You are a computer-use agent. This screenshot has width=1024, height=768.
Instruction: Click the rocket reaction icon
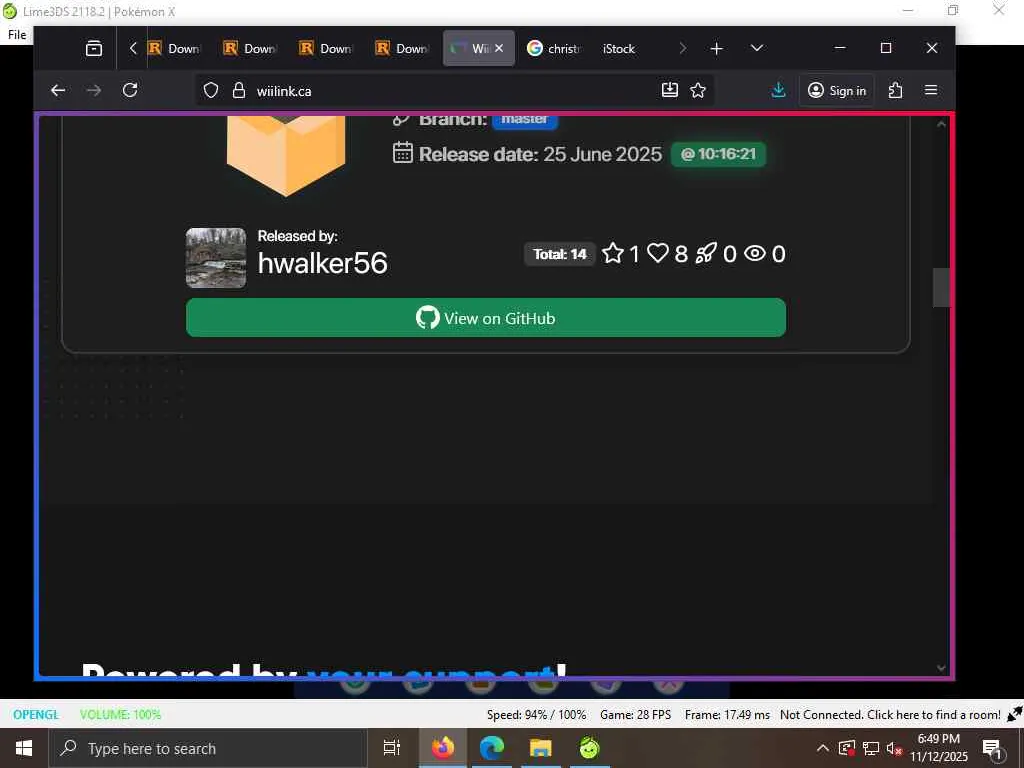(706, 253)
